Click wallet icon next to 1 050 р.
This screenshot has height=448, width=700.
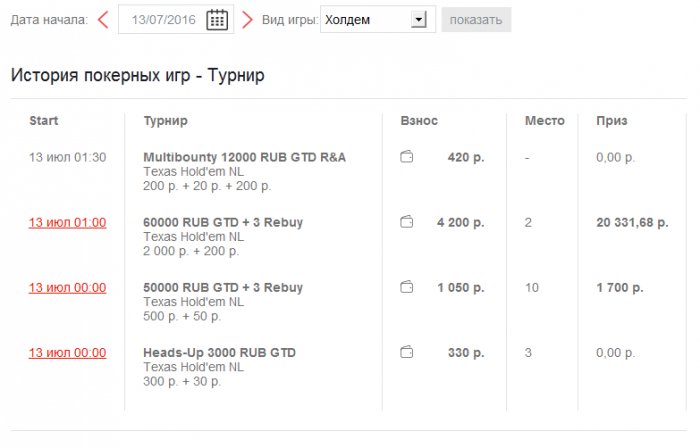[406, 287]
